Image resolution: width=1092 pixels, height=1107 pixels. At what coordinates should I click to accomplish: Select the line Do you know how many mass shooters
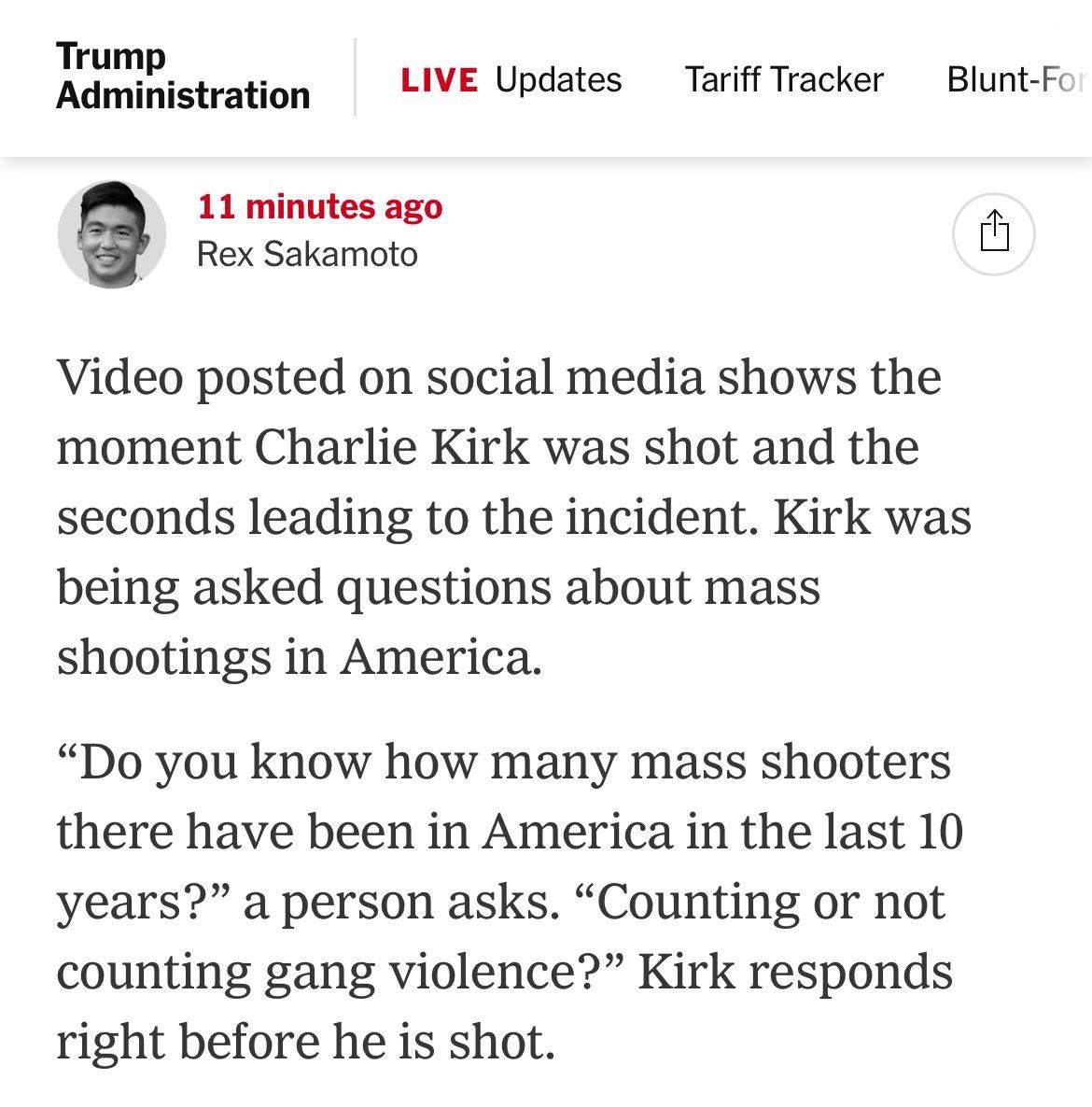pos(504,764)
